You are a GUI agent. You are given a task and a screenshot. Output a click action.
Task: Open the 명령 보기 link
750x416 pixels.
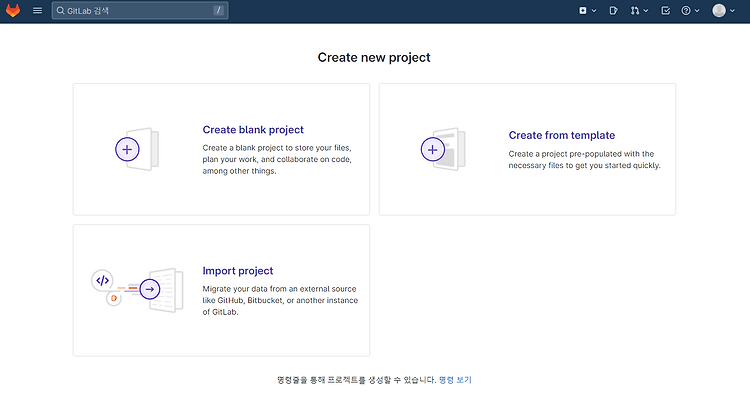click(455, 380)
